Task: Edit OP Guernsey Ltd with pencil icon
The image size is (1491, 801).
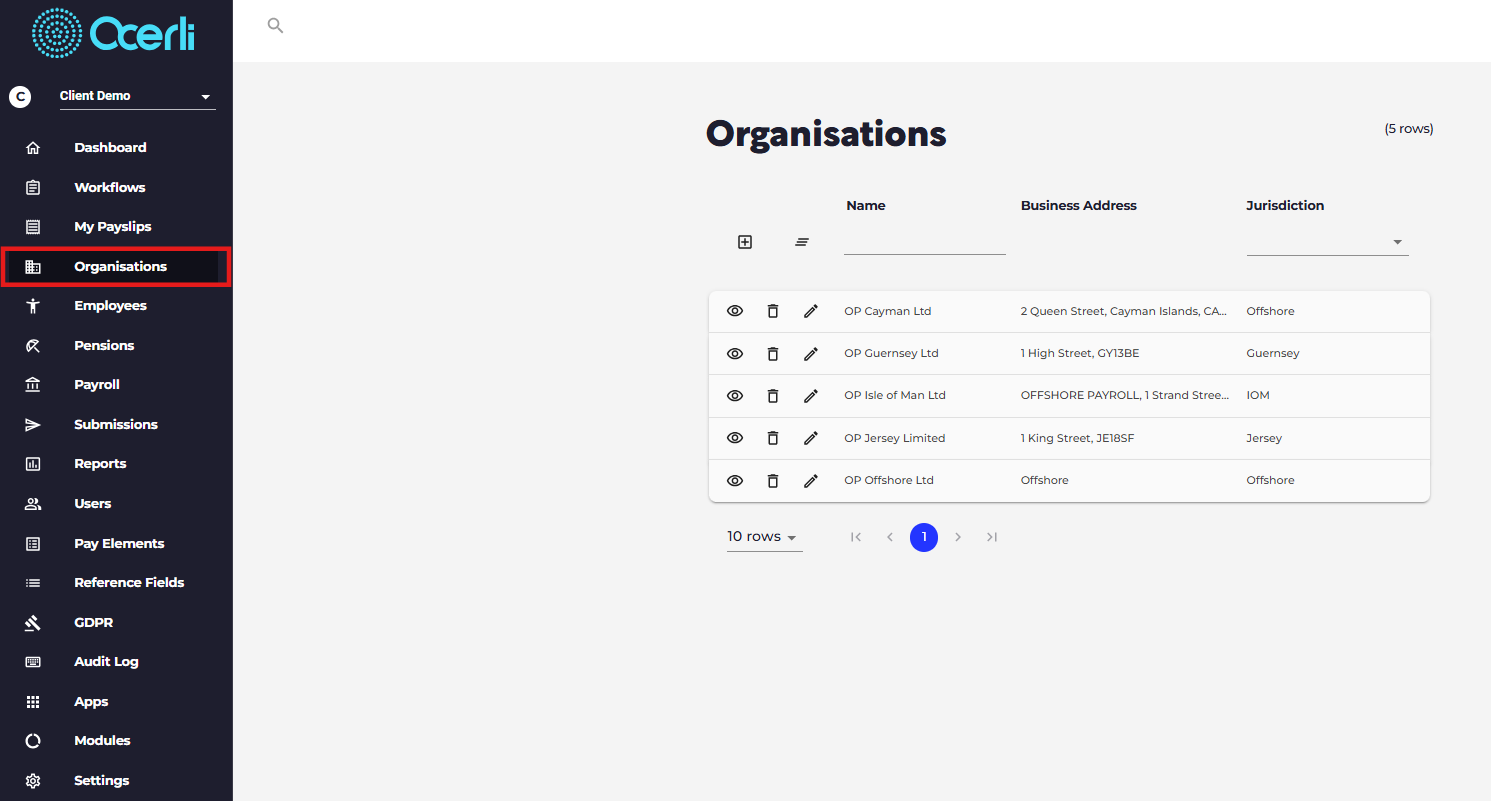Action: point(811,353)
